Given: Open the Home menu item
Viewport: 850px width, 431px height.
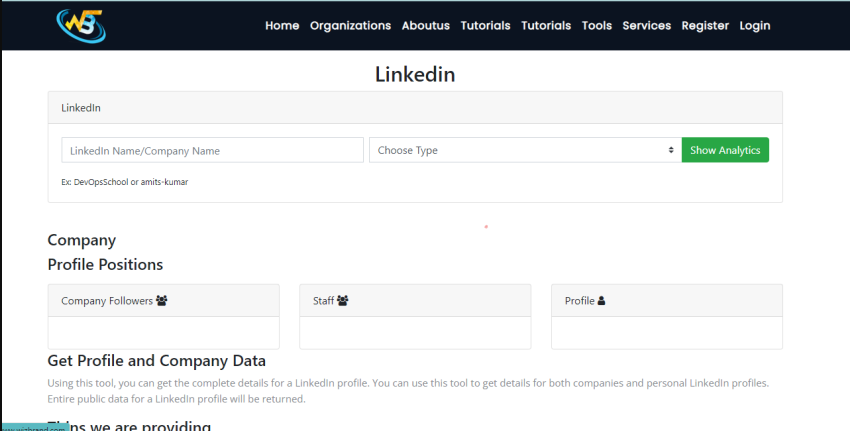Looking at the screenshot, I should coord(282,25).
